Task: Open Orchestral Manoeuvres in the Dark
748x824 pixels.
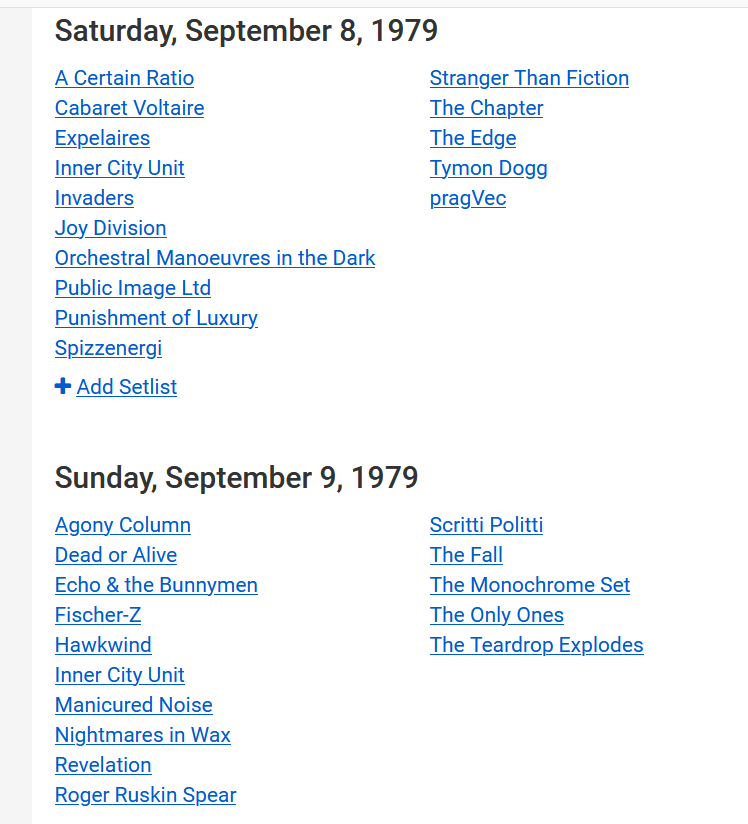Action: click(215, 258)
